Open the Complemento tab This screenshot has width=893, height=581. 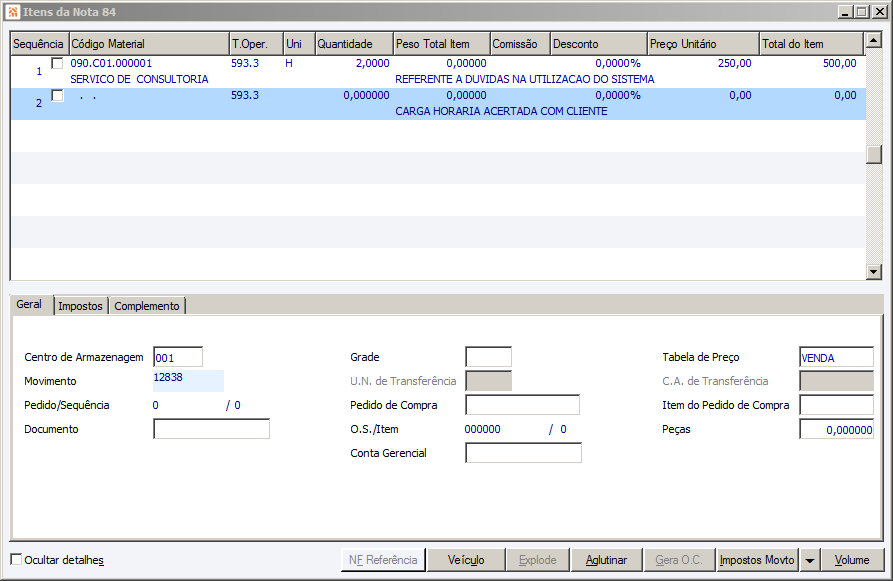click(x=147, y=306)
